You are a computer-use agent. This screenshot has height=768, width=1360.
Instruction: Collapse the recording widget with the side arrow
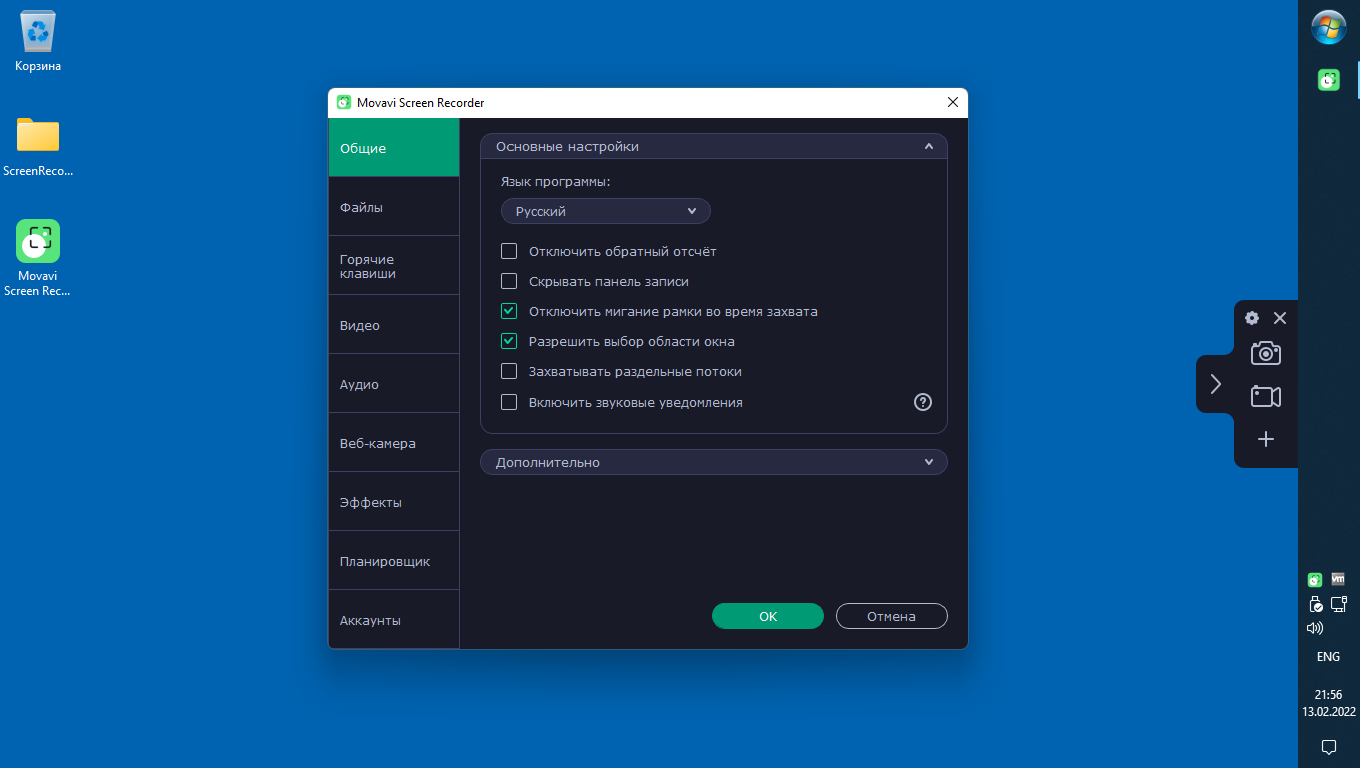(x=1215, y=384)
